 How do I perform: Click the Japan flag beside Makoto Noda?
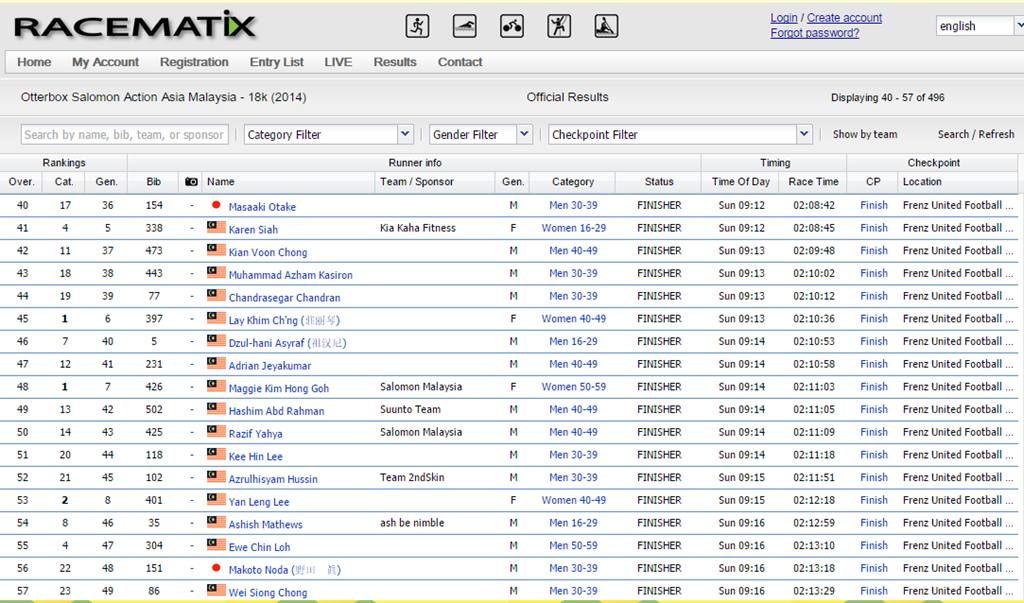pos(216,568)
